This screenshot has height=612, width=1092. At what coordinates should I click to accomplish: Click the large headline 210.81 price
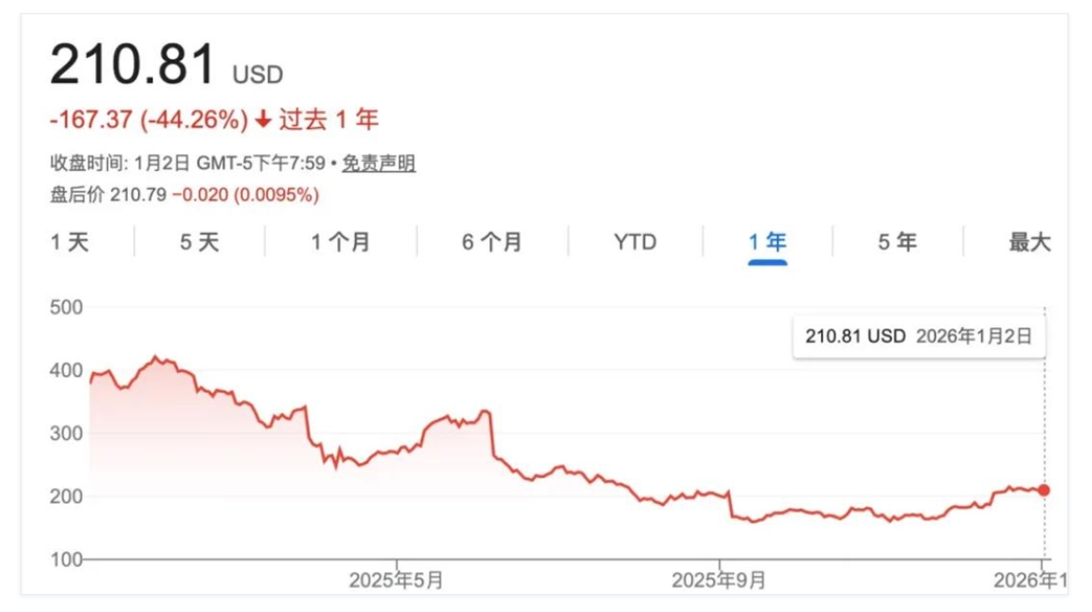click(132, 65)
